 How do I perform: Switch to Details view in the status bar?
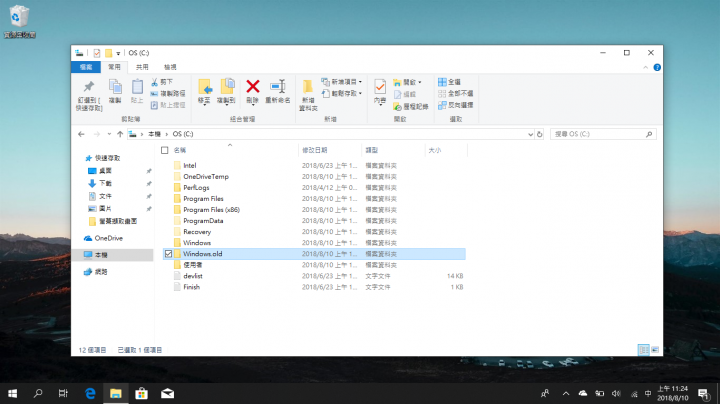(644, 350)
